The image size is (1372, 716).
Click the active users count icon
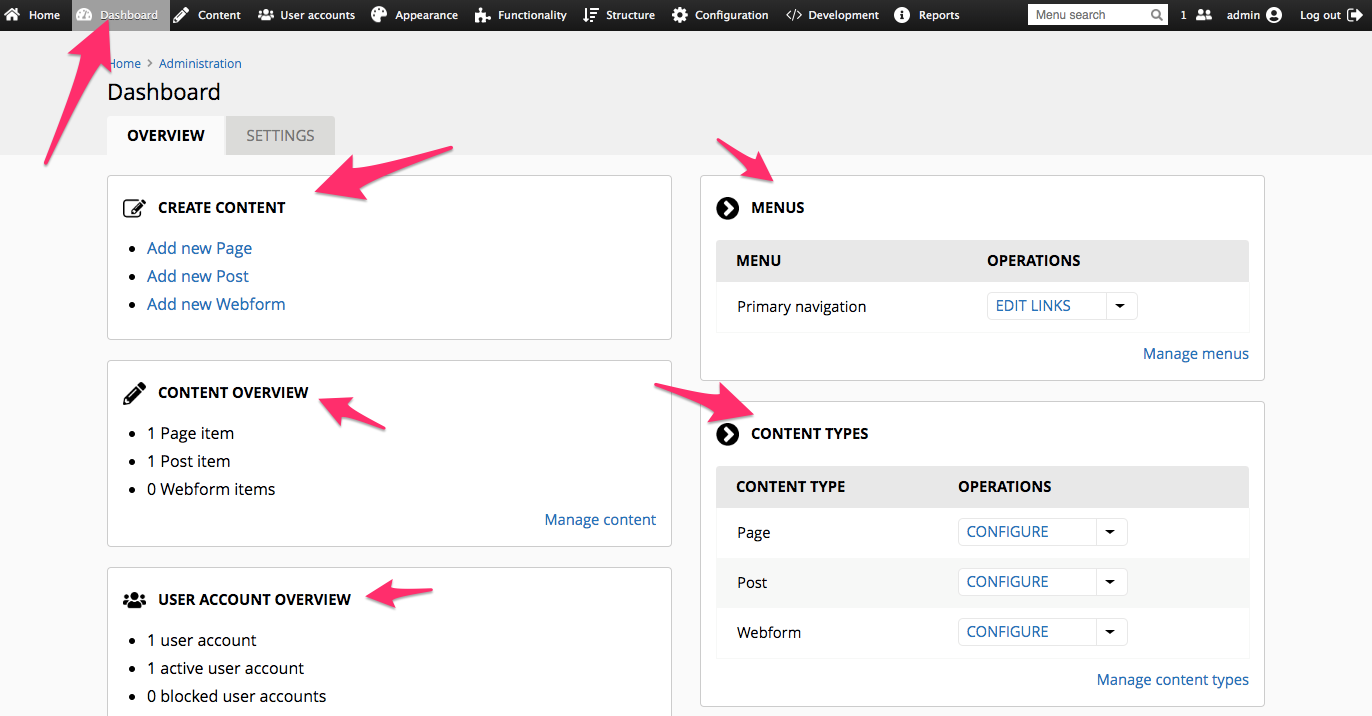click(1204, 15)
